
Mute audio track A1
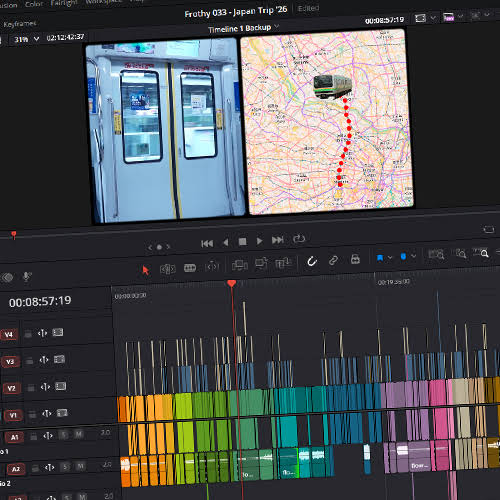click(x=78, y=434)
